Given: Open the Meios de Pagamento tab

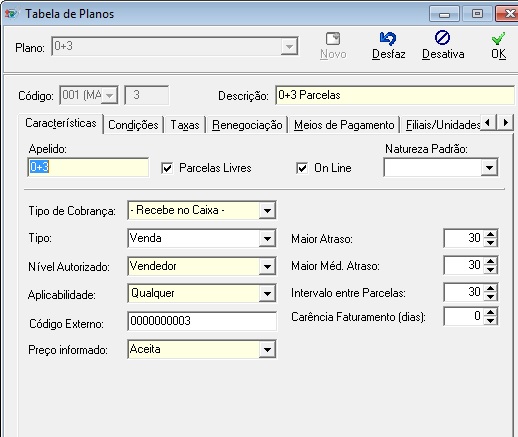Looking at the screenshot, I should (x=344, y=125).
